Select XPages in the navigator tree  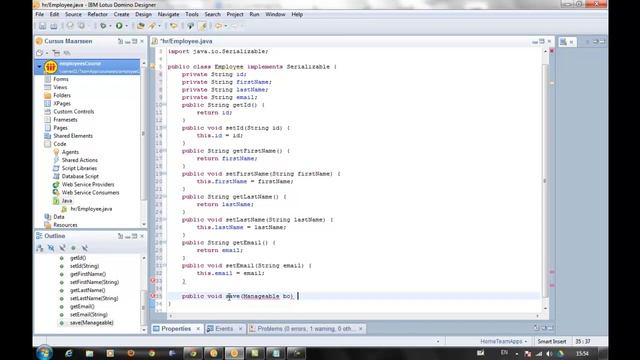tap(62, 103)
